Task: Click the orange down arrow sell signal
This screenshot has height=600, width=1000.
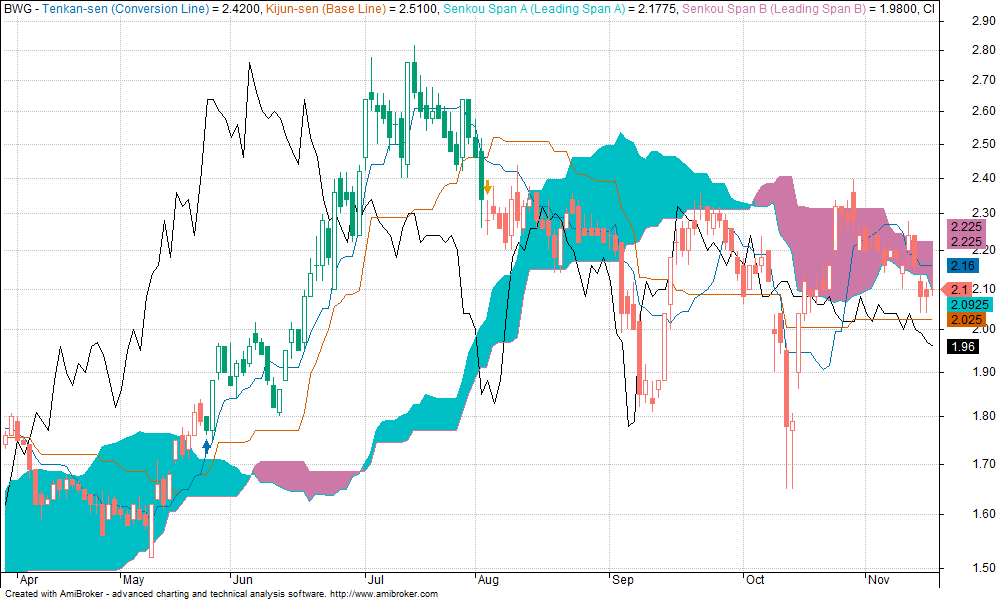Action: coord(487,187)
